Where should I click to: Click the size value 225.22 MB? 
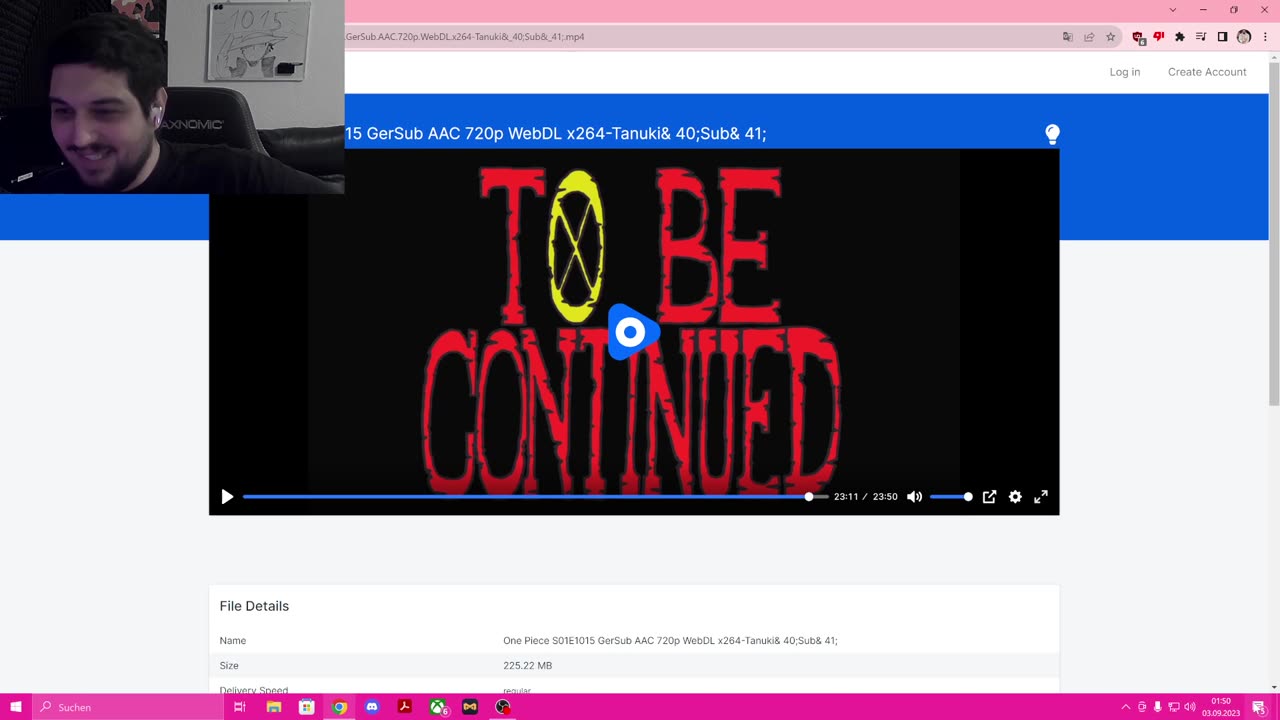527,666
